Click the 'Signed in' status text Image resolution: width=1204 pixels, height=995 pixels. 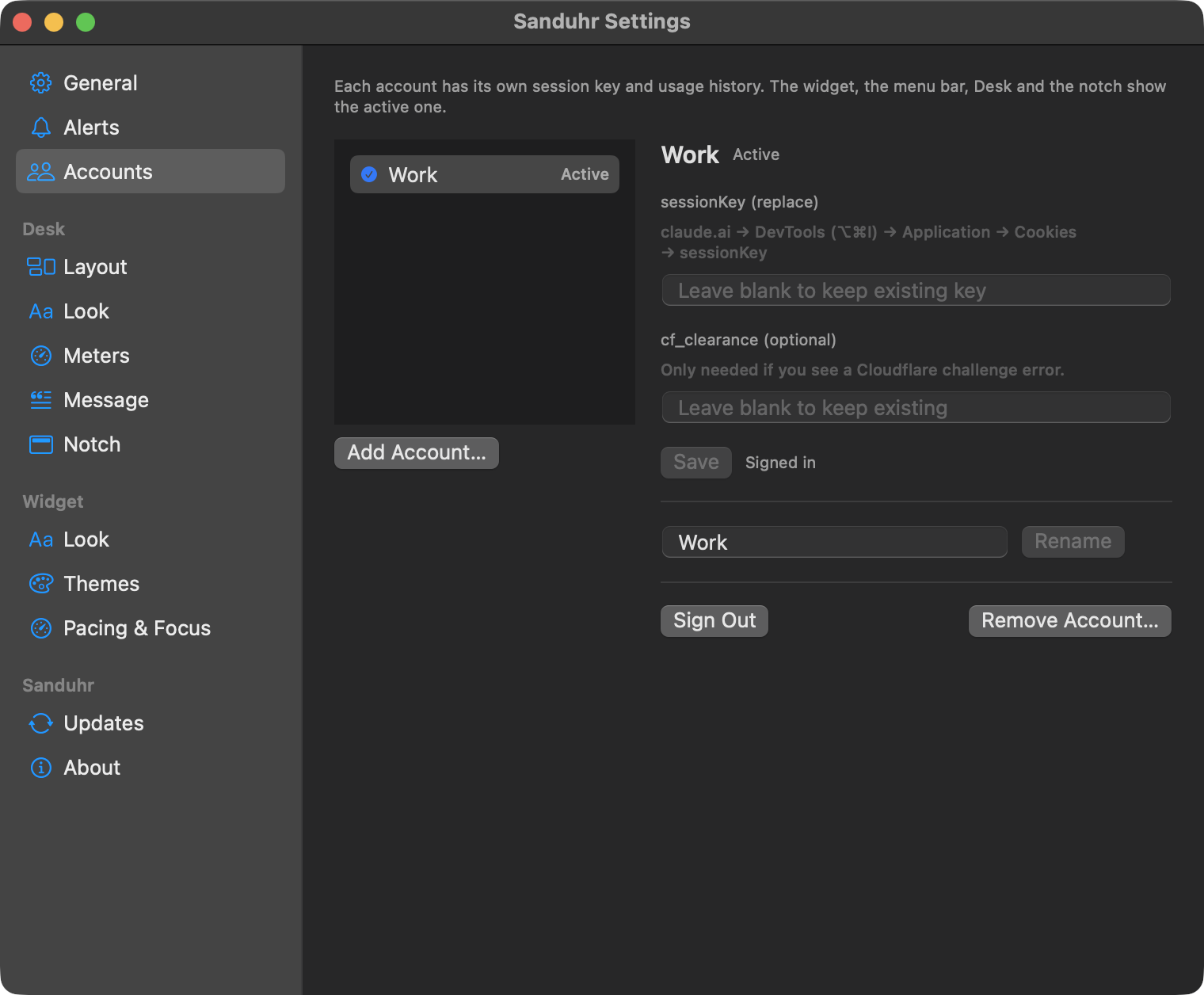780,463
